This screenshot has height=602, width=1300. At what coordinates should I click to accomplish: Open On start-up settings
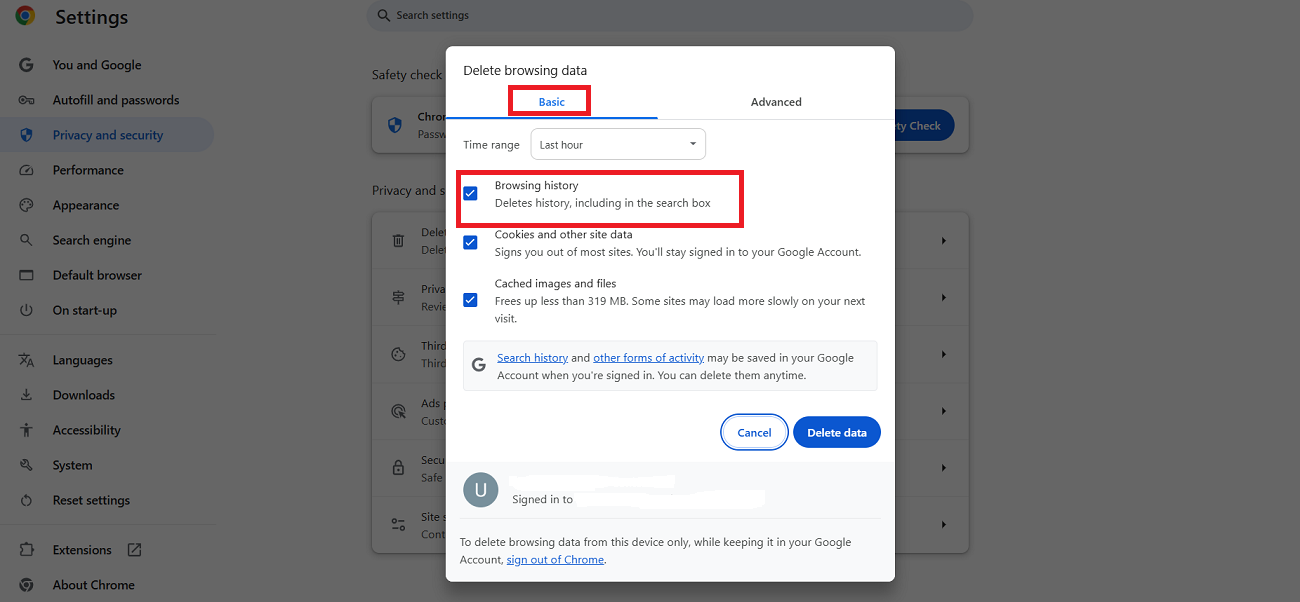85,310
